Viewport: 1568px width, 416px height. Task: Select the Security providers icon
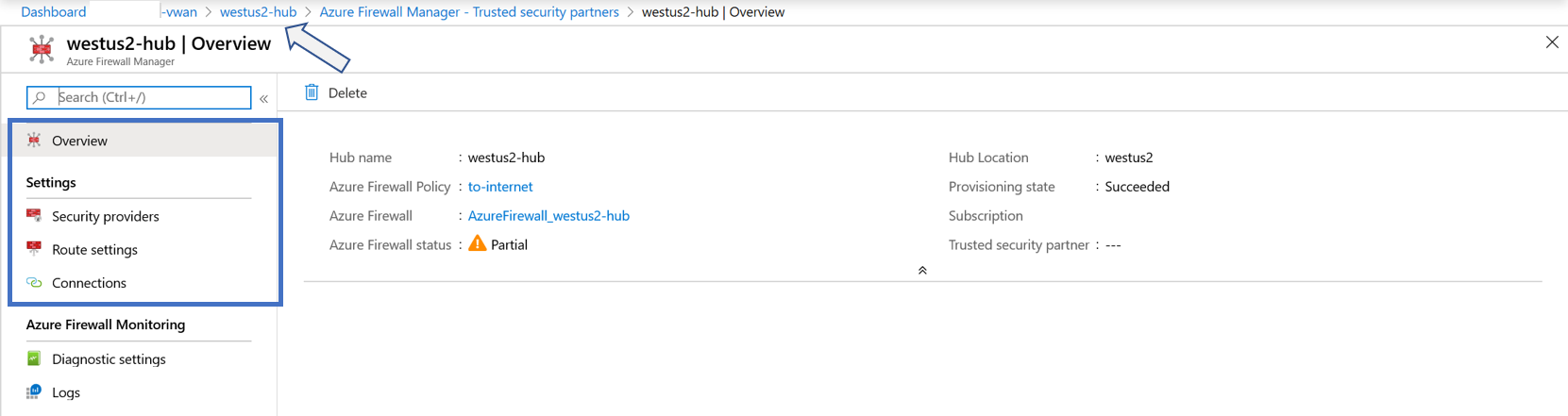click(34, 216)
